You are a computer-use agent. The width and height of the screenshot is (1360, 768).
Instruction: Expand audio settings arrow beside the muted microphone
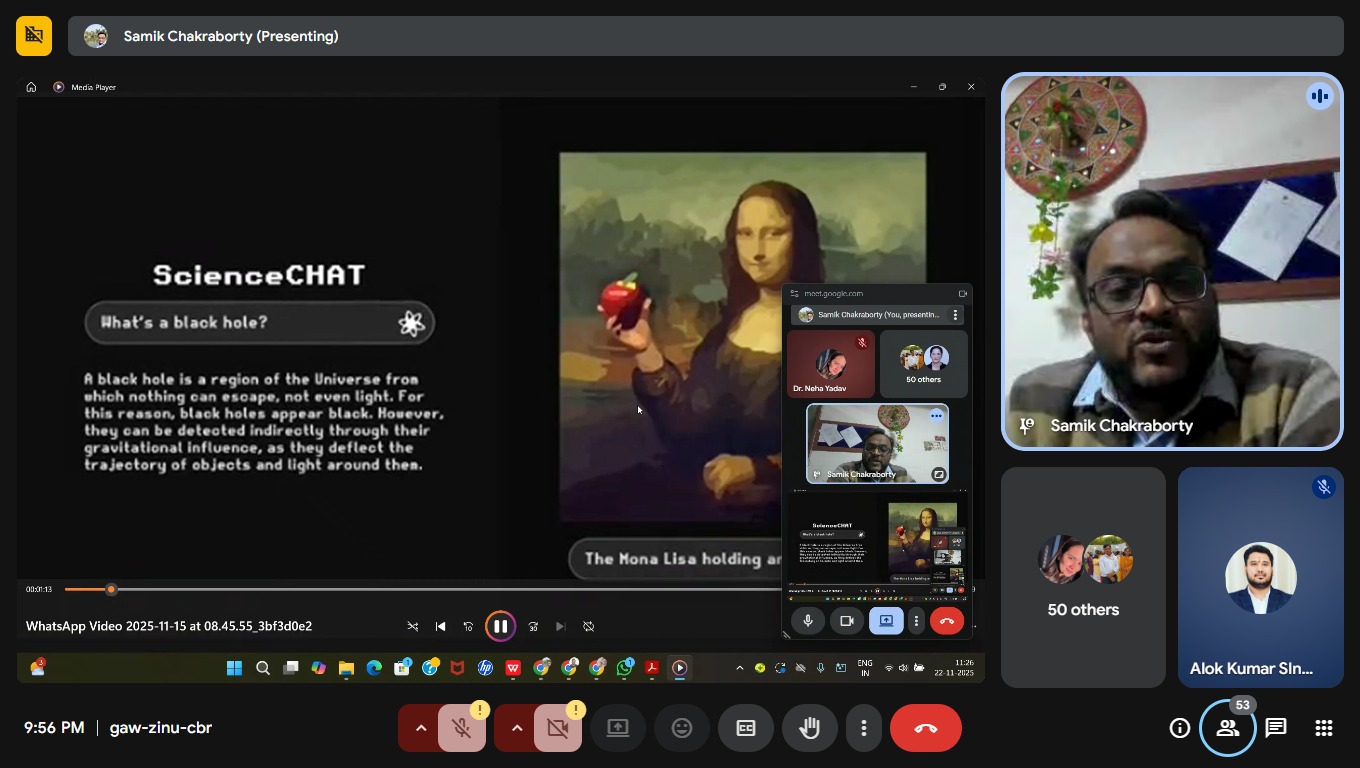pos(420,728)
